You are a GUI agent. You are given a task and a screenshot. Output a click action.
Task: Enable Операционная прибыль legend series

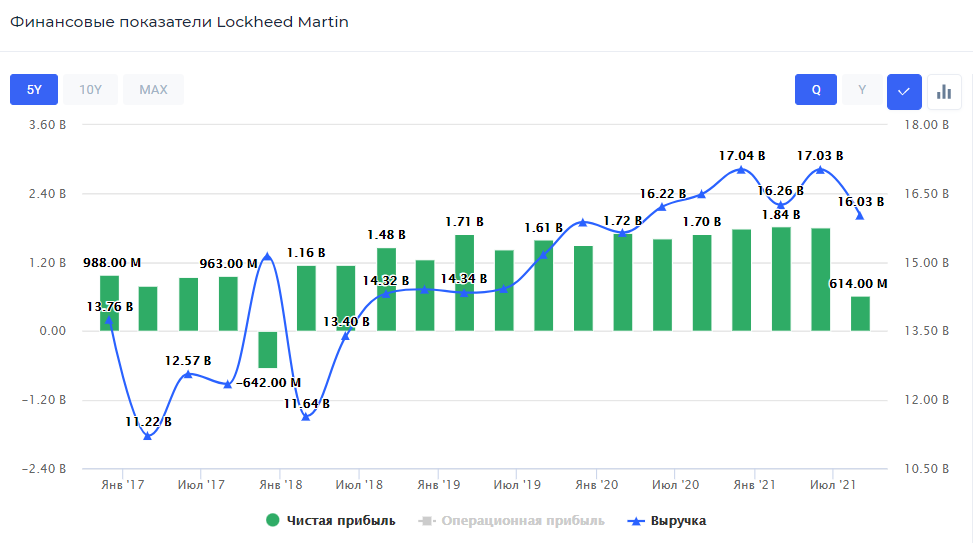511,521
